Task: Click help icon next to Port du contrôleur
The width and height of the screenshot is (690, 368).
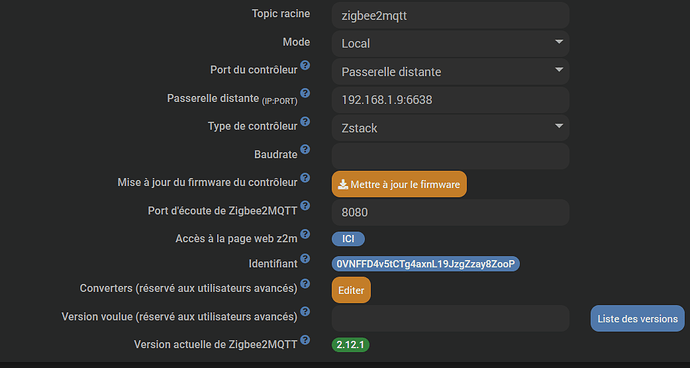Action: [x=305, y=65]
